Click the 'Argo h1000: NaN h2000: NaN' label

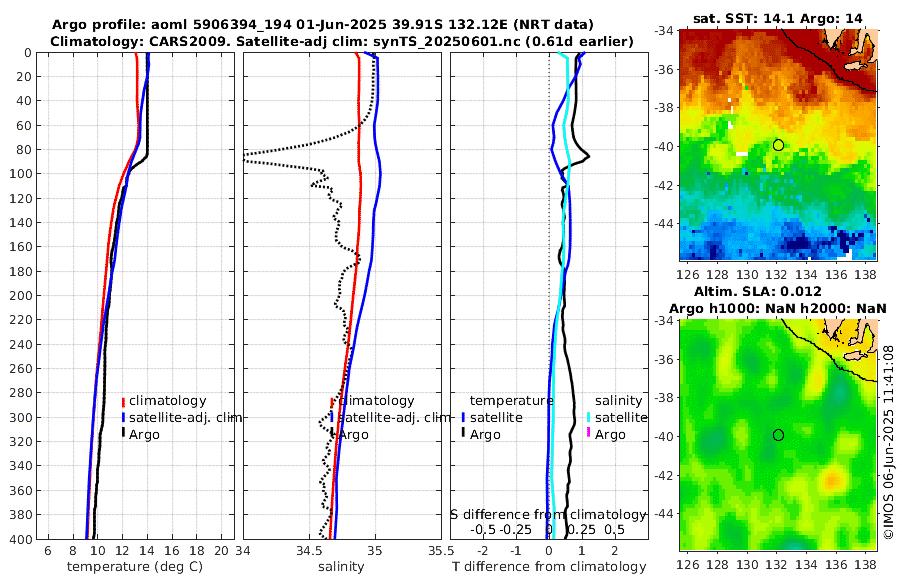tap(778, 308)
